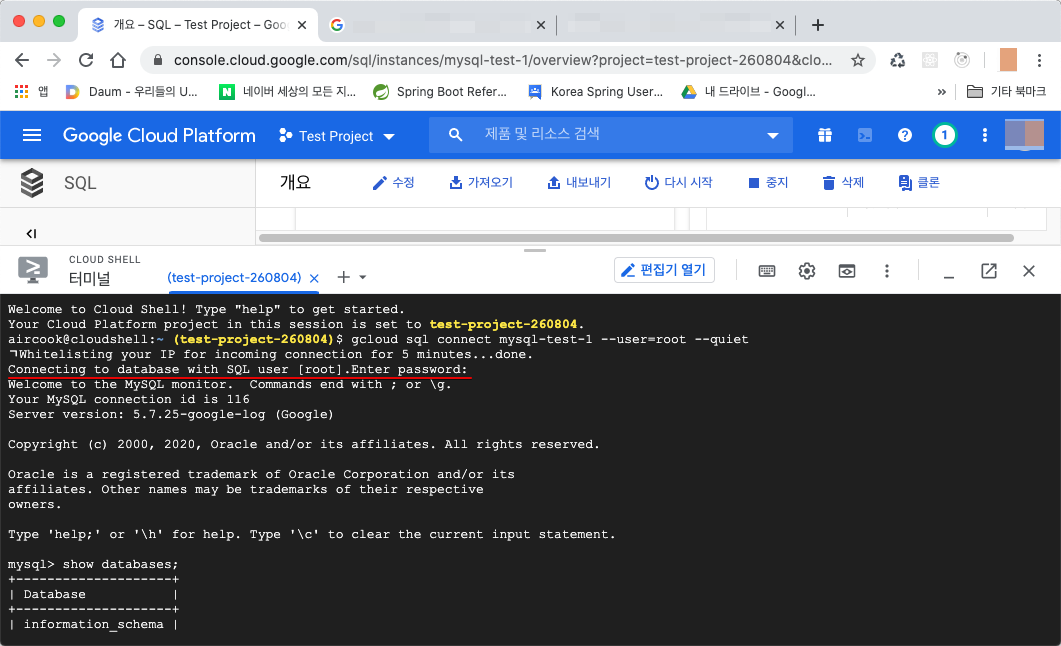This screenshot has height=646, width=1061.
Task: Click the Google Cloud Platform logo
Action: (159, 135)
